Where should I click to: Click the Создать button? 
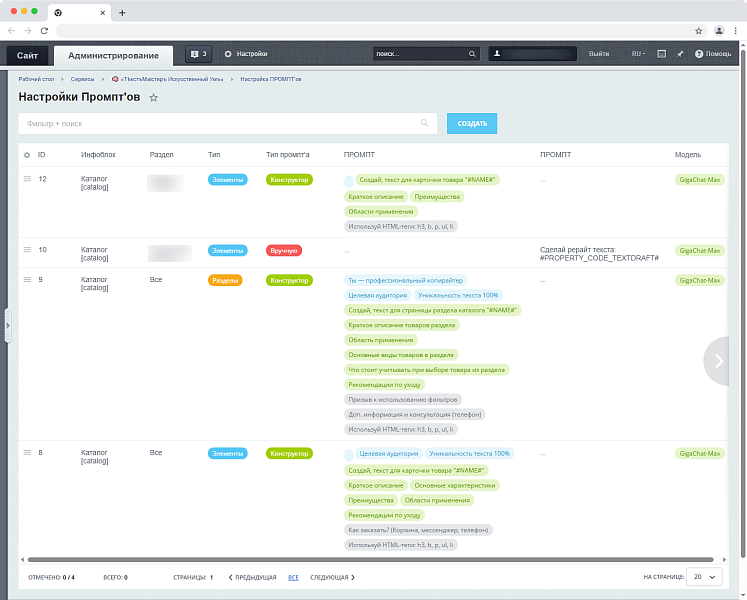[x=472, y=123]
